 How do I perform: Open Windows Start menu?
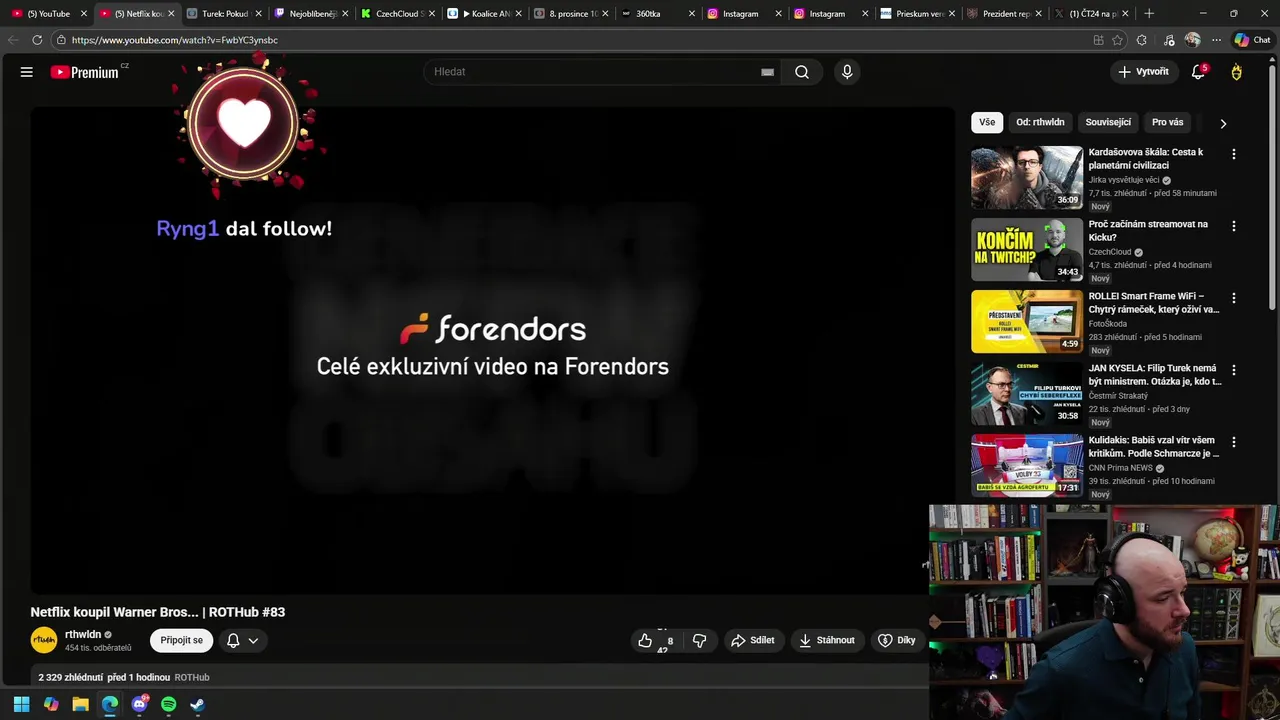(x=21, y=704)
